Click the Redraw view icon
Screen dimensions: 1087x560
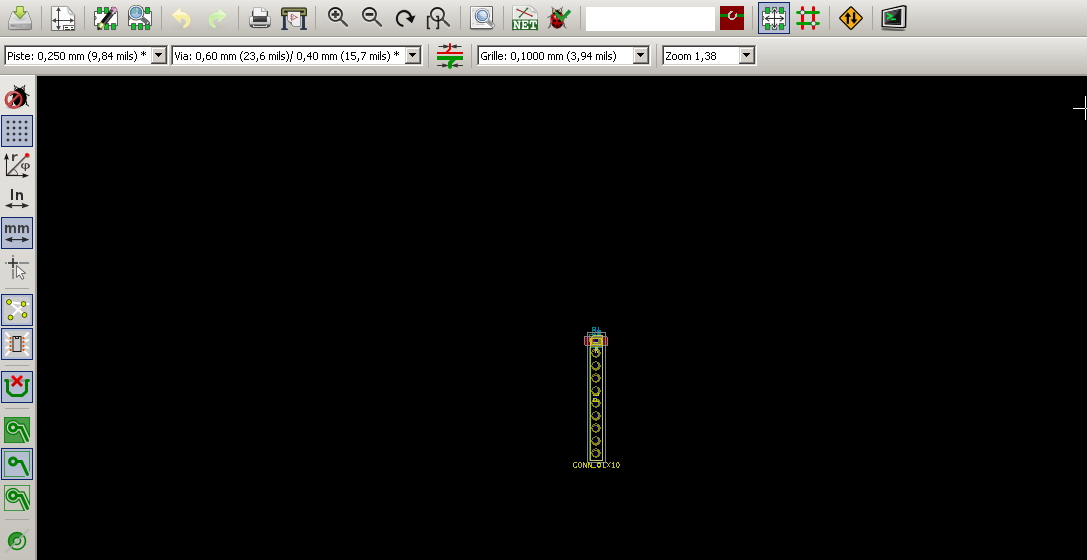(x=404, y=17)
